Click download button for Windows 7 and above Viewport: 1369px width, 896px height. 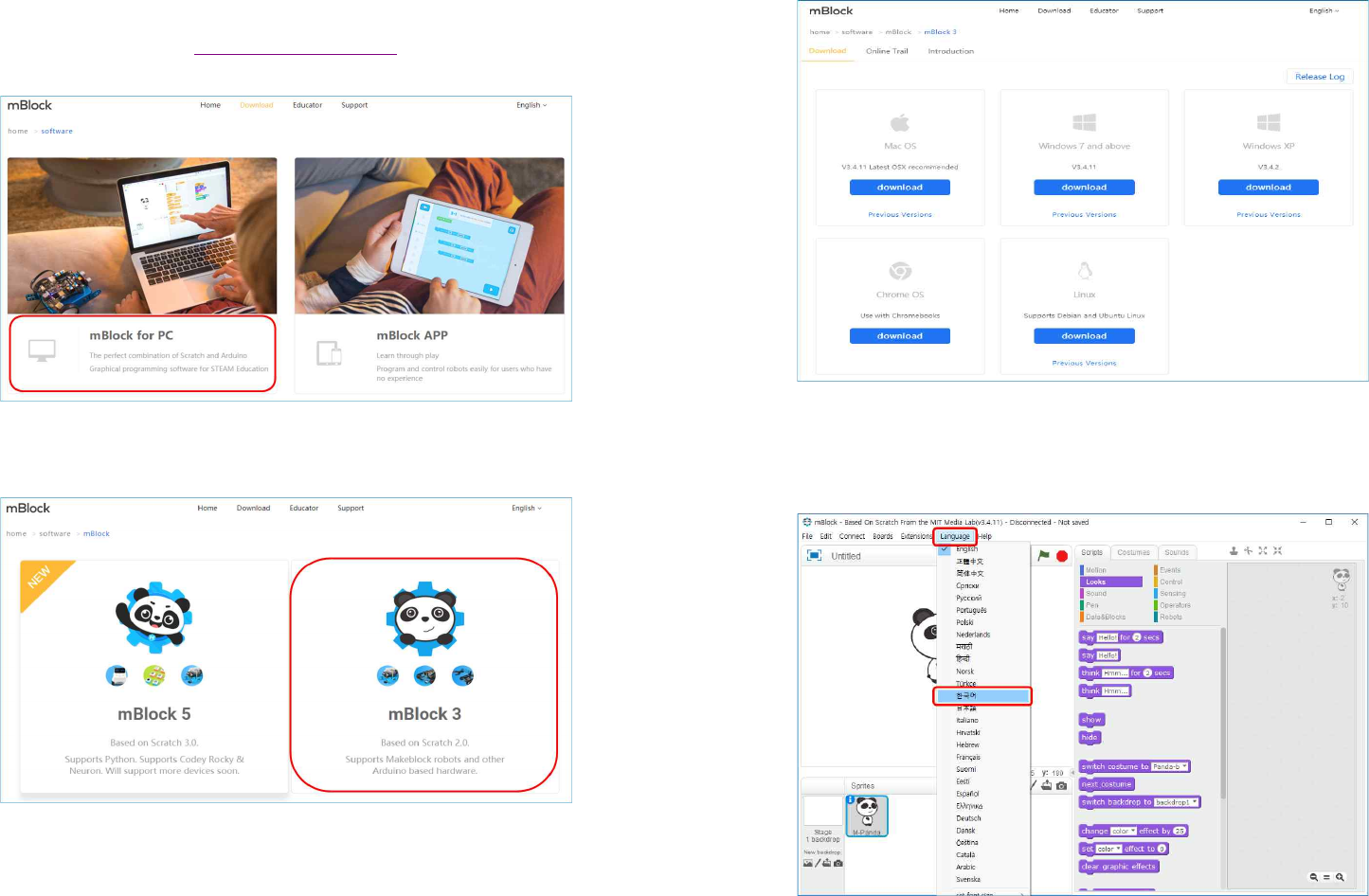[1084, 188]
